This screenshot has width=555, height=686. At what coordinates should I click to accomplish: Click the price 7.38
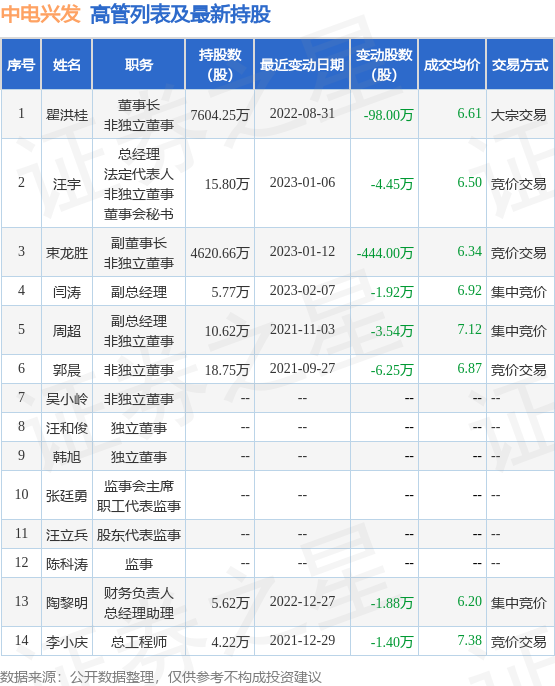tap(469, 640)
